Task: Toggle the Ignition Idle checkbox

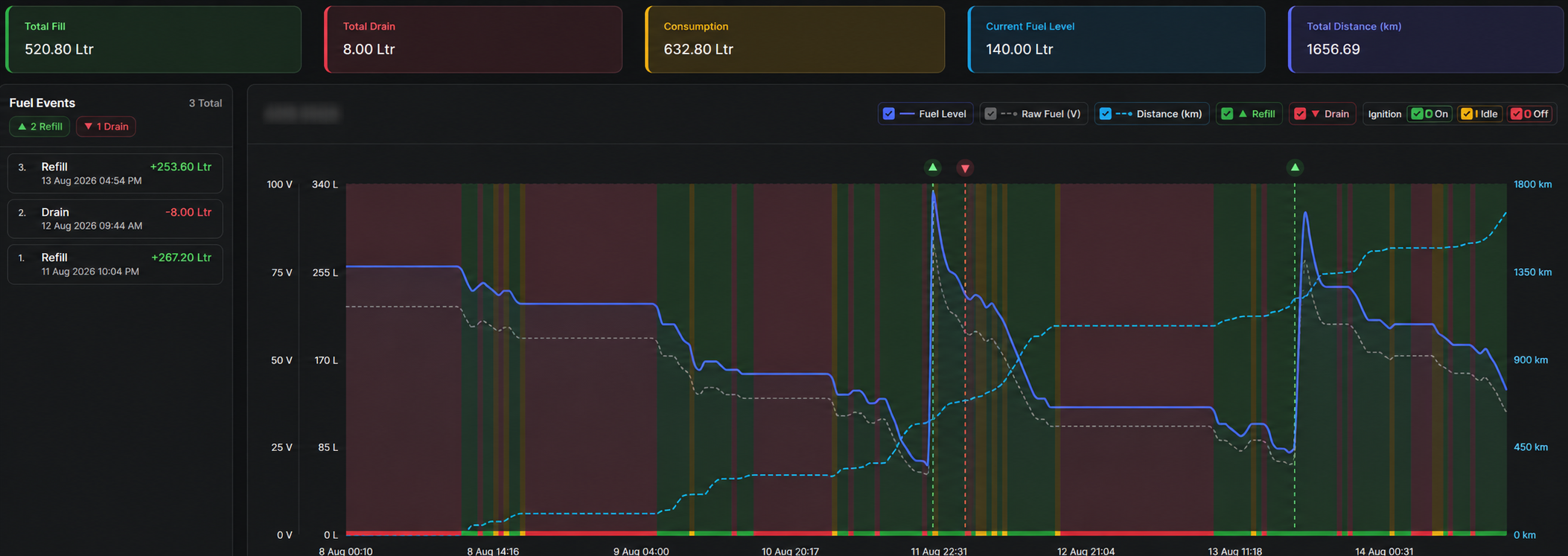Action: point(1467,114)
